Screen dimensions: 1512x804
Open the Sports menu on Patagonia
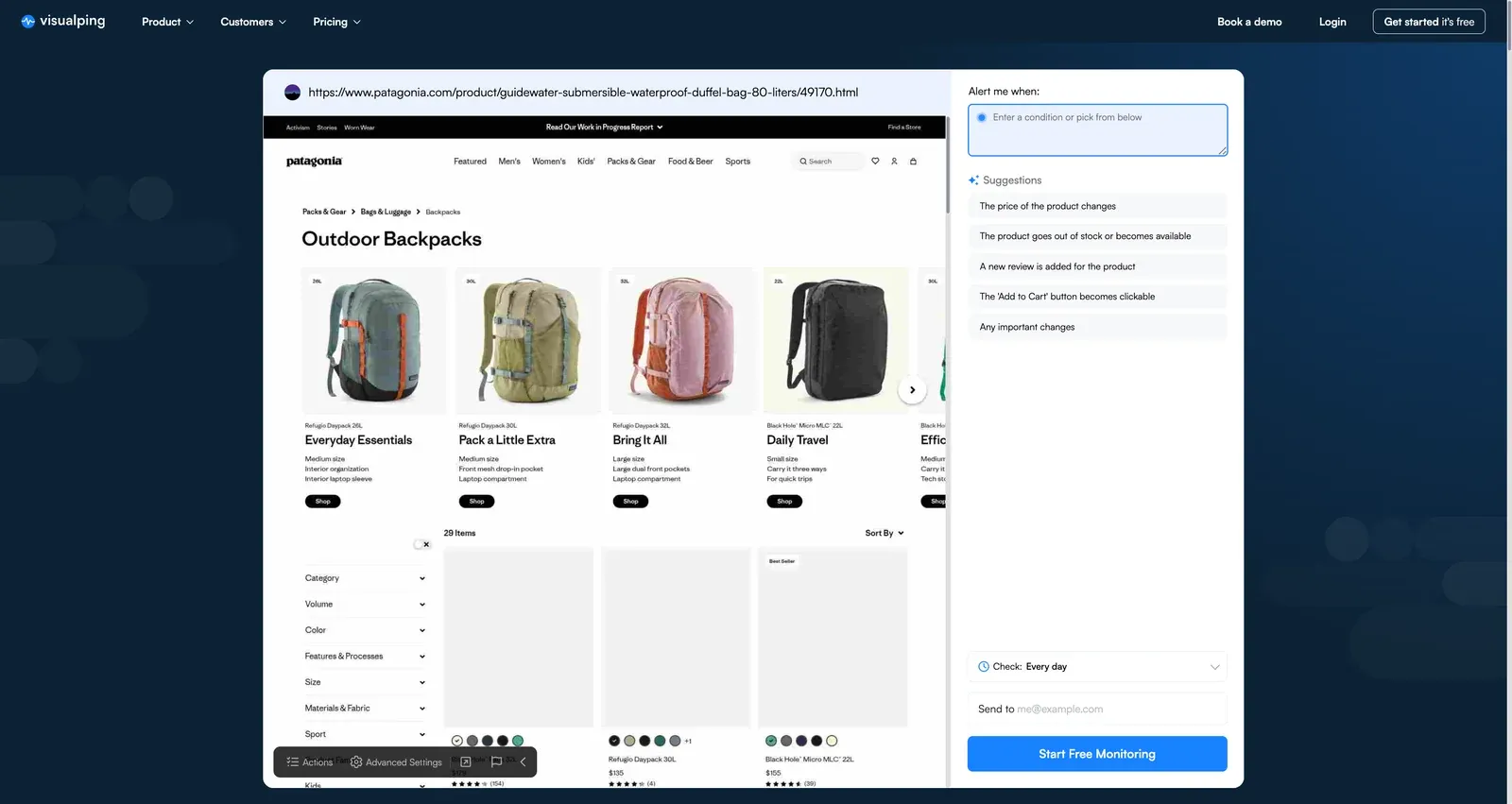[x=738, y=162]
